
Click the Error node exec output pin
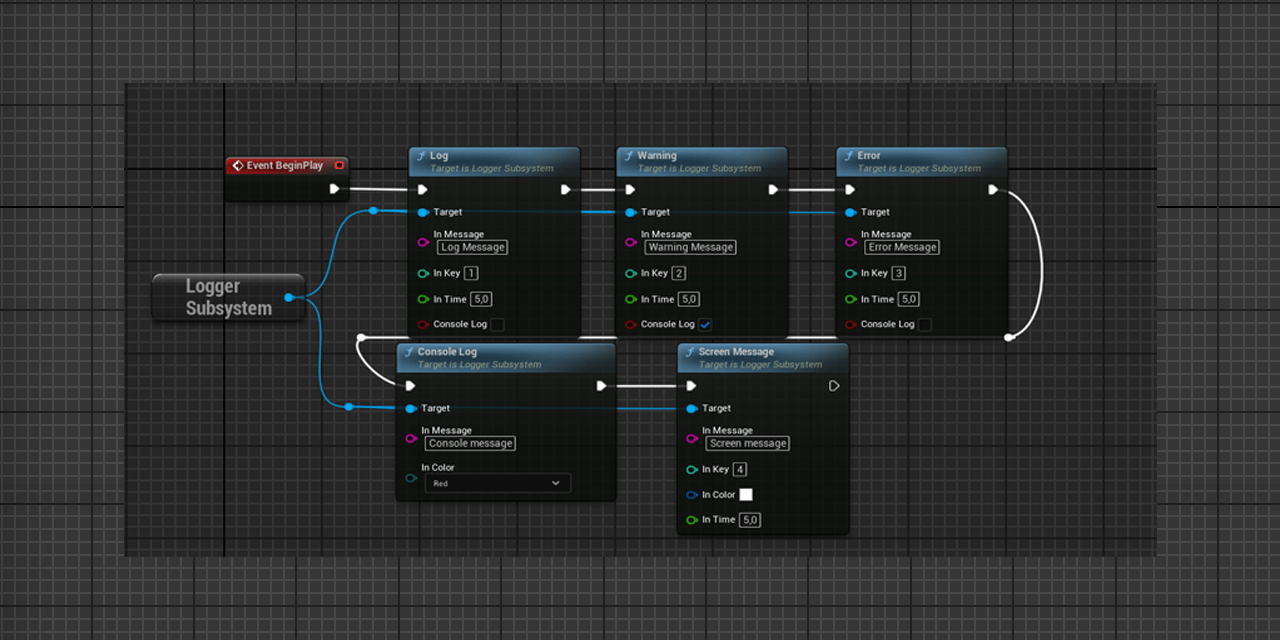(993, 189)
